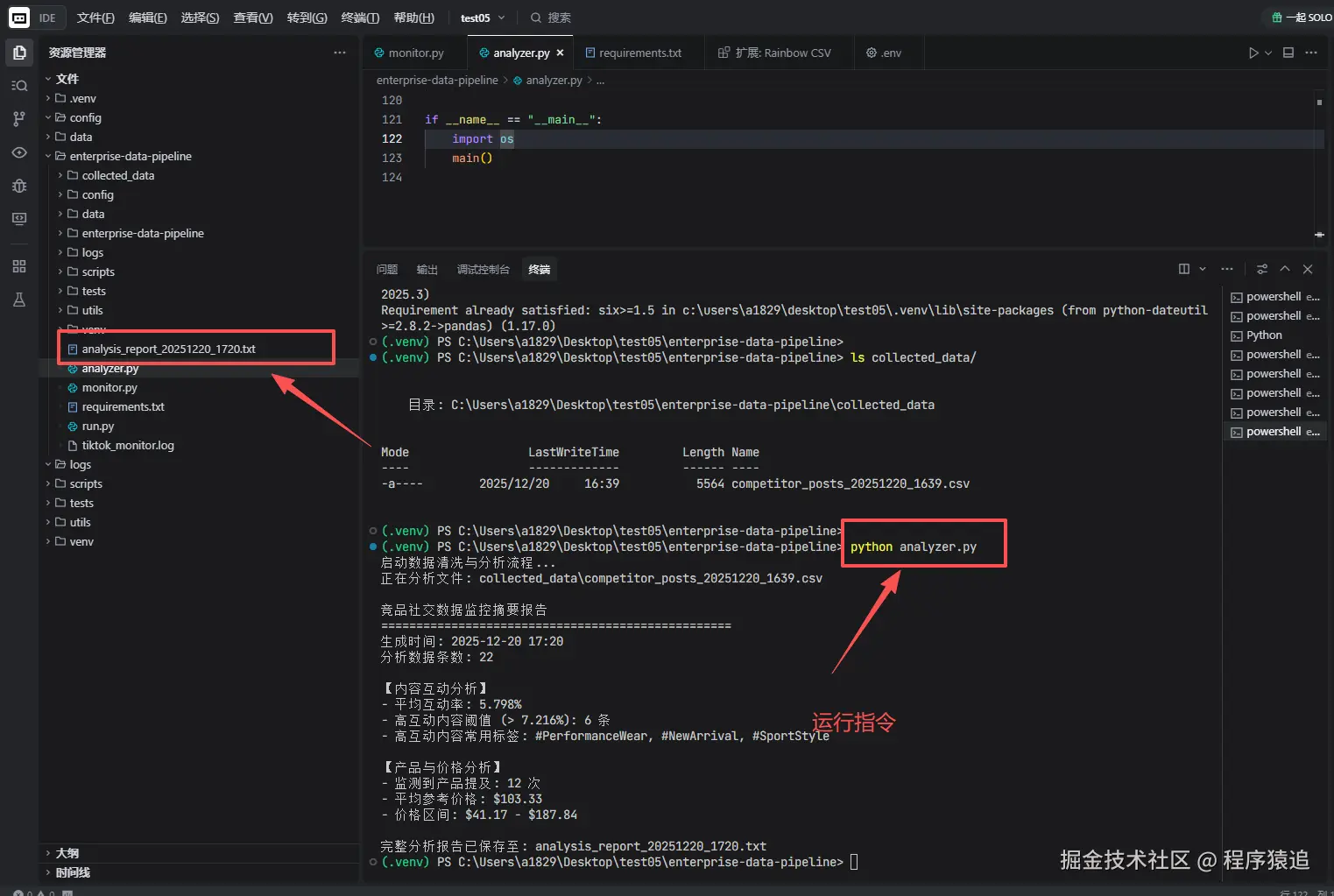Expand the nested enterprise-data-pipeline subfolder
The height and width of the screenshot is (896, 1334).
[x=200, y=233]
